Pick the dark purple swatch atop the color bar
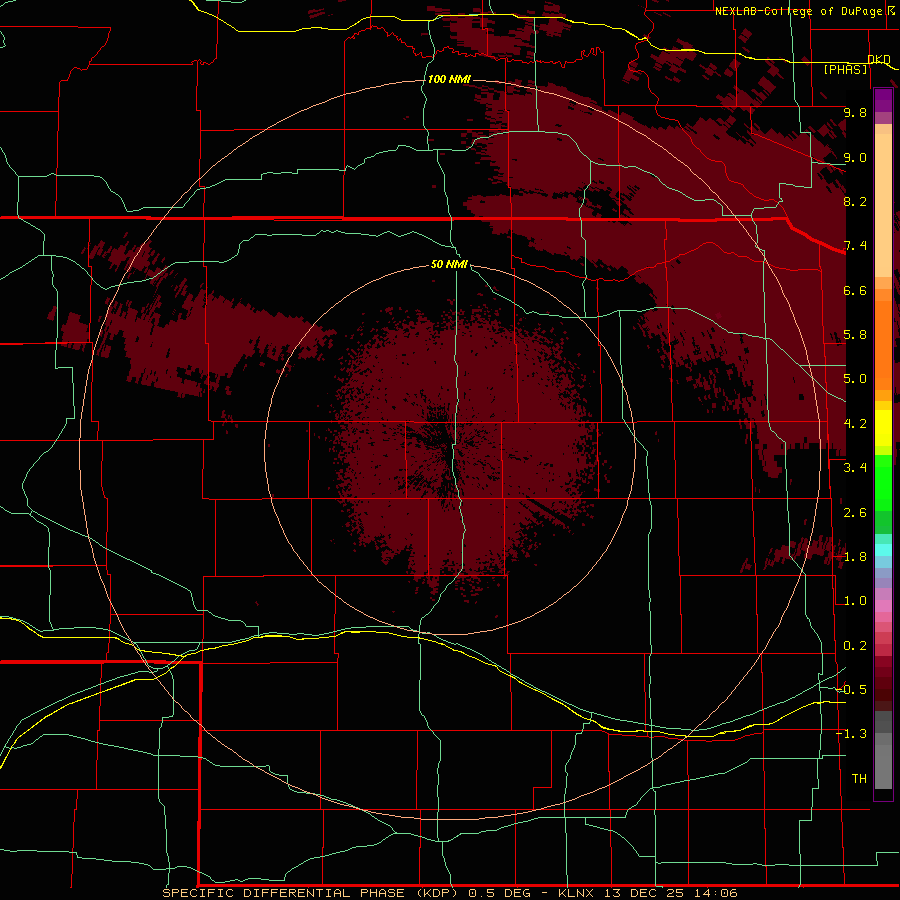 click(x=883, y=95)
